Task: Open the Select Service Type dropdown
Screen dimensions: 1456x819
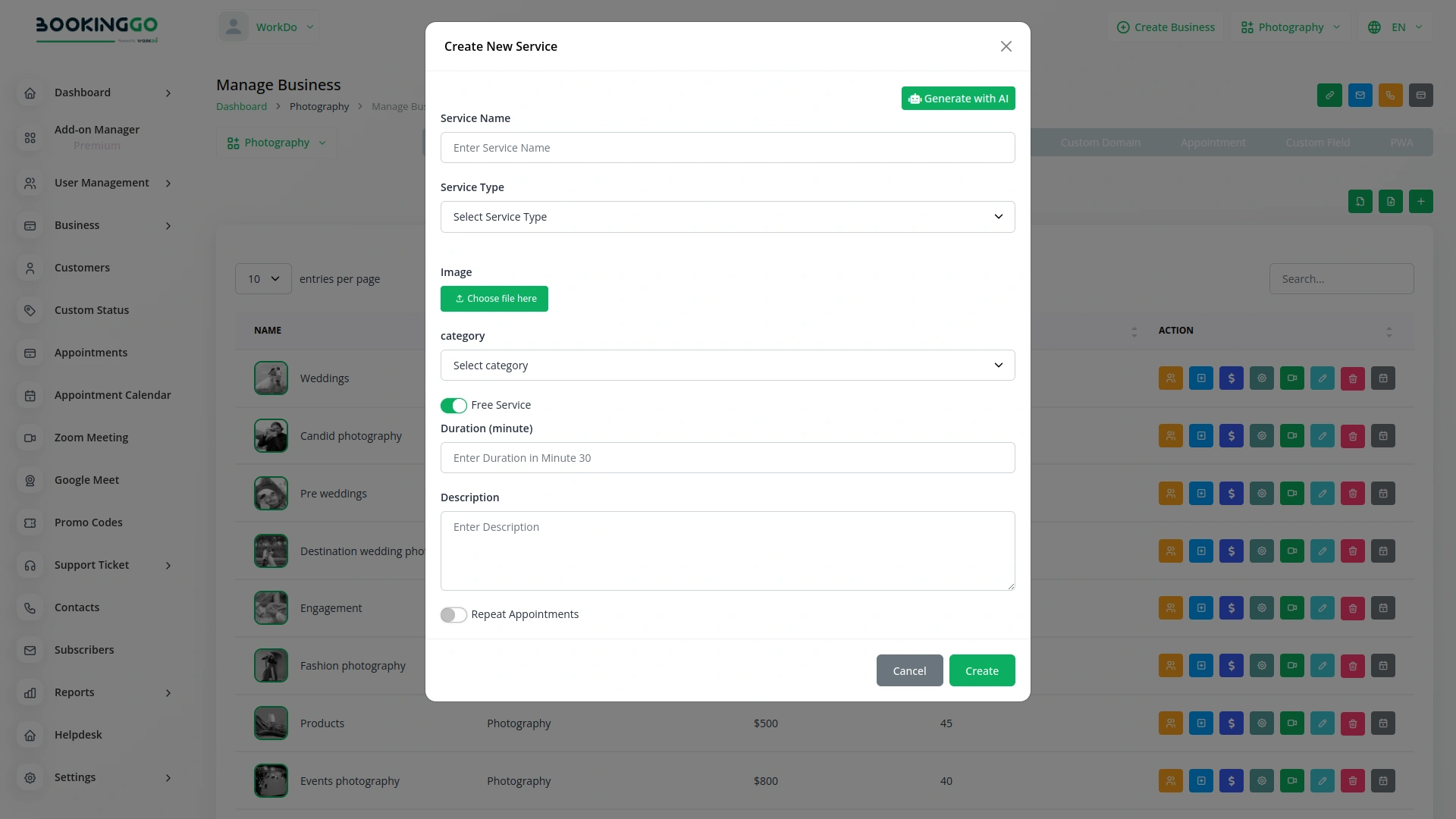Action: pyautogui.click(x=727, y=217)
